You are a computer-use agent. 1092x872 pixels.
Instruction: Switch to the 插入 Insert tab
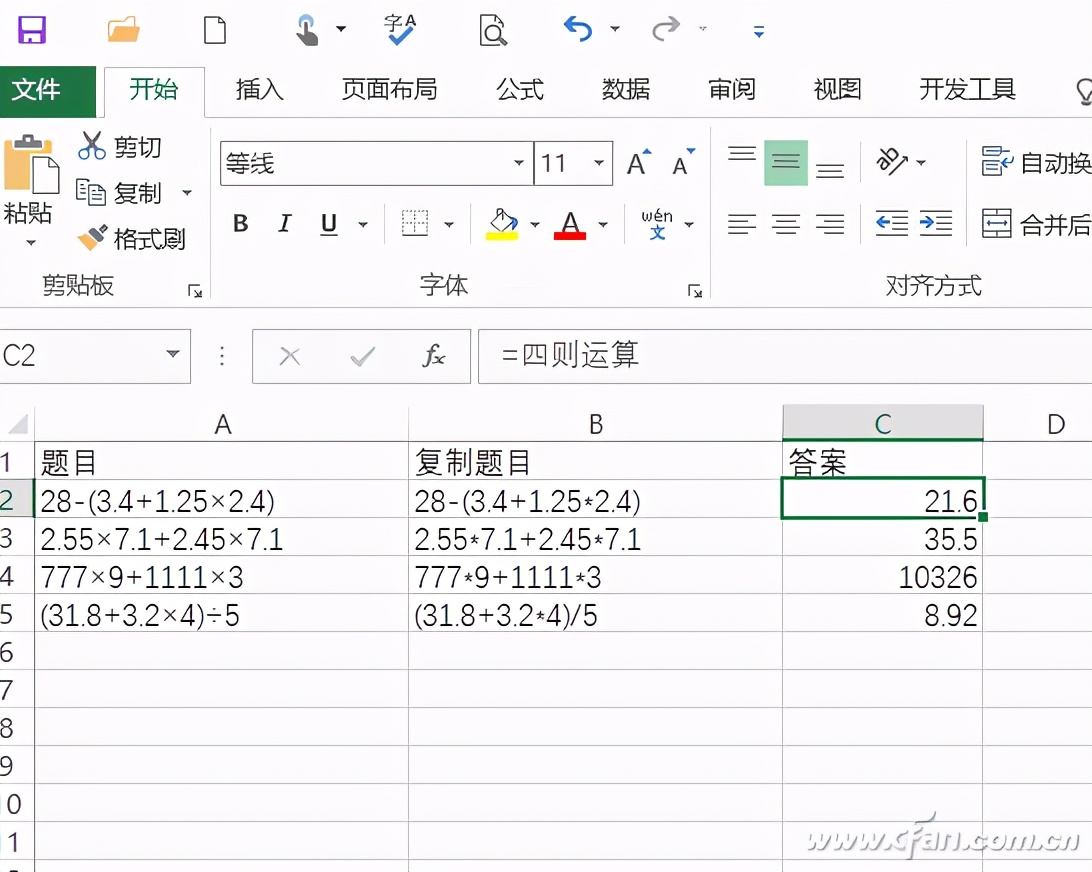tap(259, 90)
